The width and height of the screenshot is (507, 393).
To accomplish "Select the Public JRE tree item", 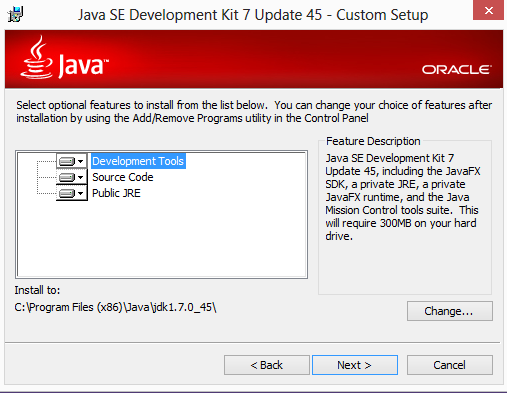I will pyautogui.click(x=116, y=193).
